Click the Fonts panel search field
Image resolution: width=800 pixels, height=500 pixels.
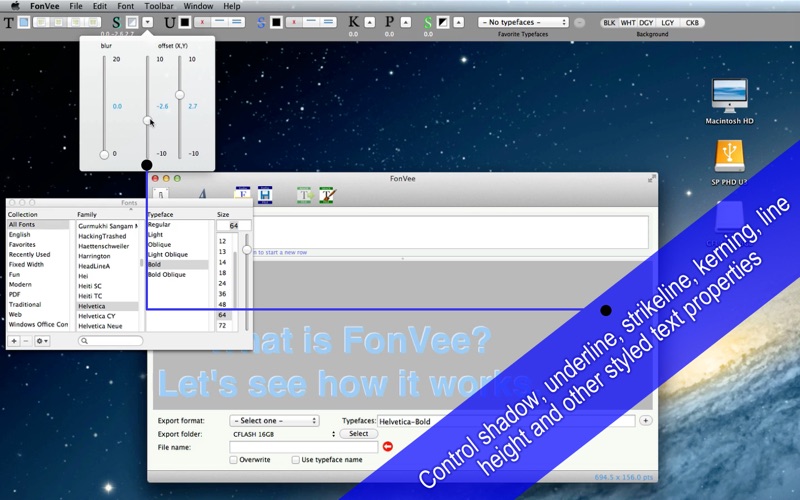pos(110,340)
